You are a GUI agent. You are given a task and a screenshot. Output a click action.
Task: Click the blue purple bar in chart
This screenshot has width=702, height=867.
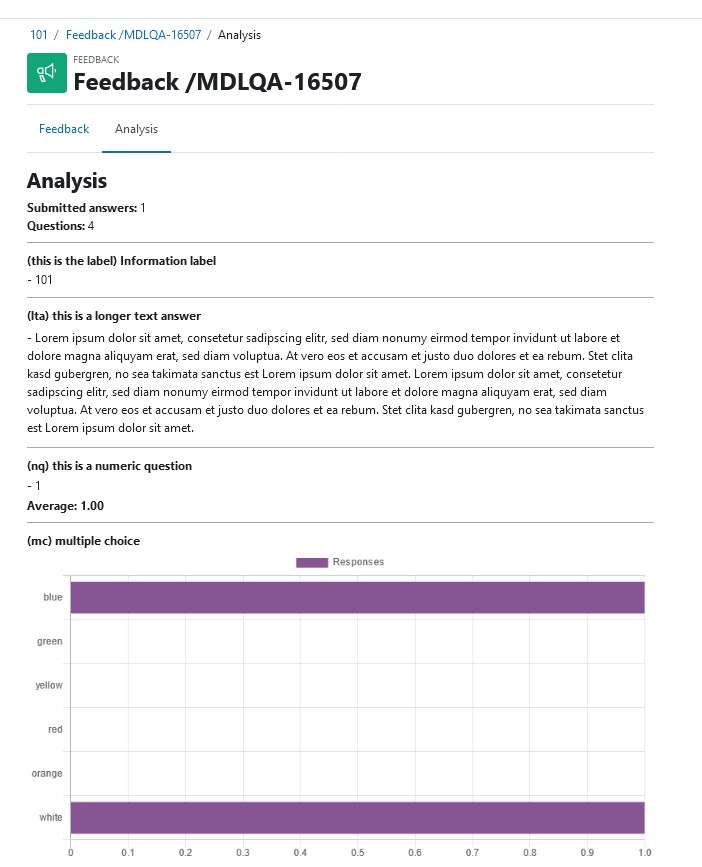358,597
